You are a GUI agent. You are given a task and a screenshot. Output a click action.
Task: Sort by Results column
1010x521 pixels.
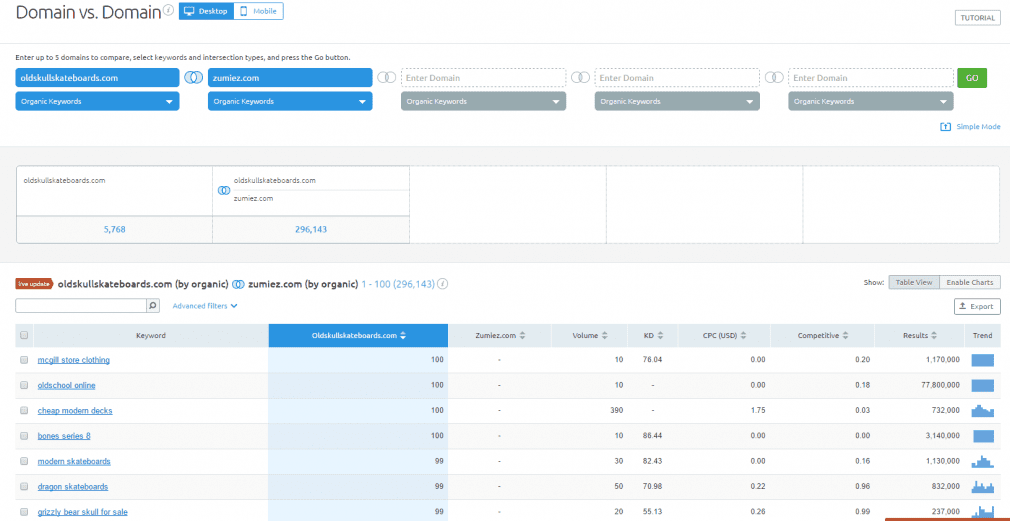click(920, 335)
